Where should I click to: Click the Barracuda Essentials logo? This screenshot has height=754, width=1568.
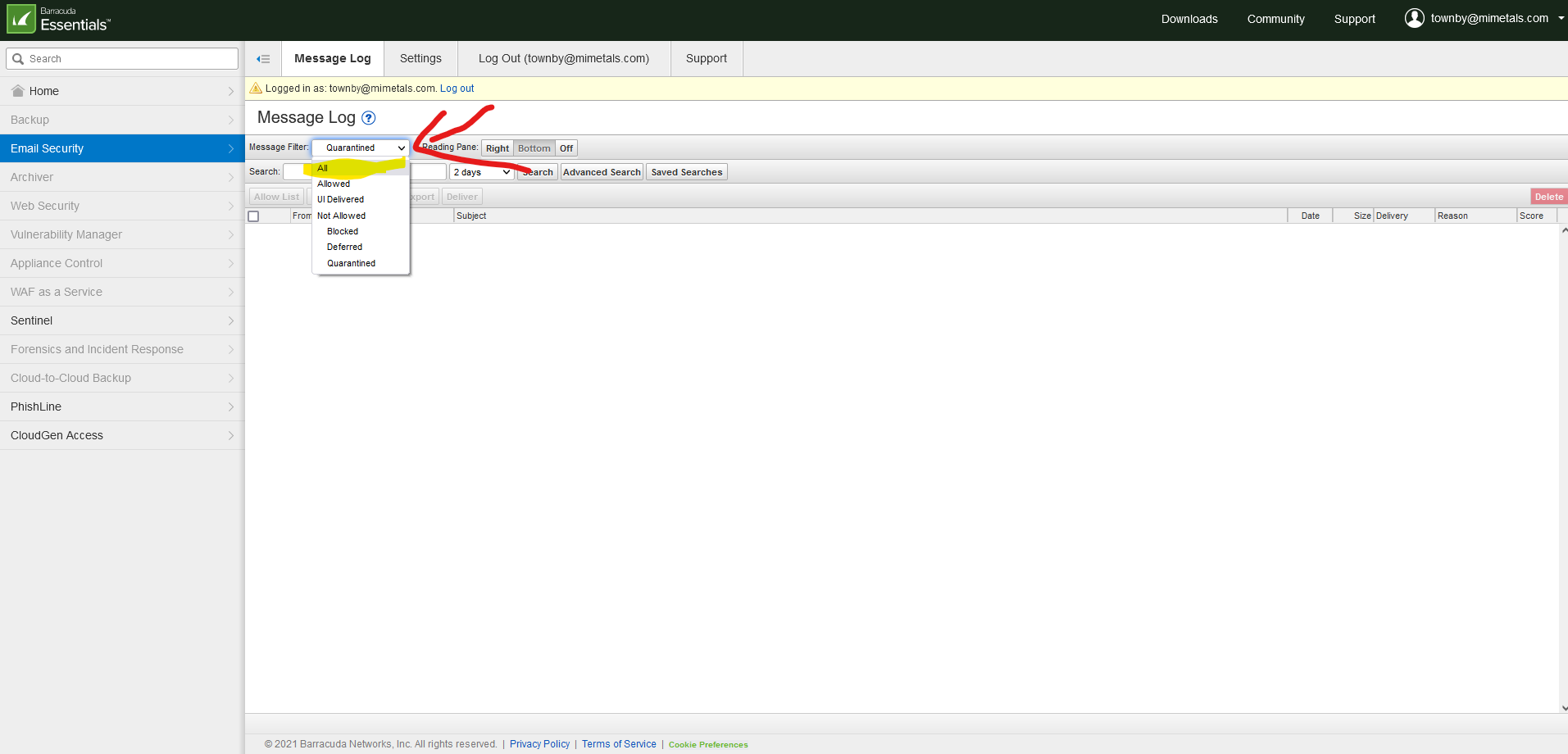(x=58, y=20)
